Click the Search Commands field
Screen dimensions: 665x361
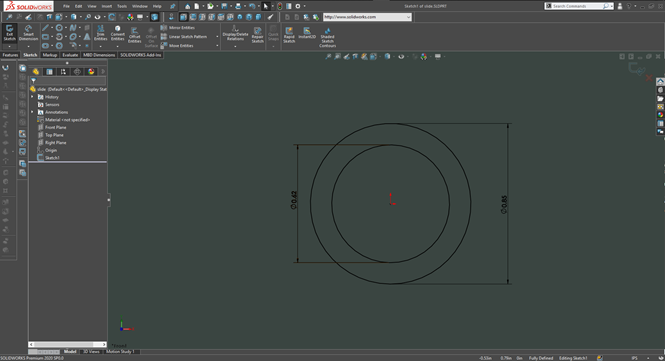coord(578,6)
